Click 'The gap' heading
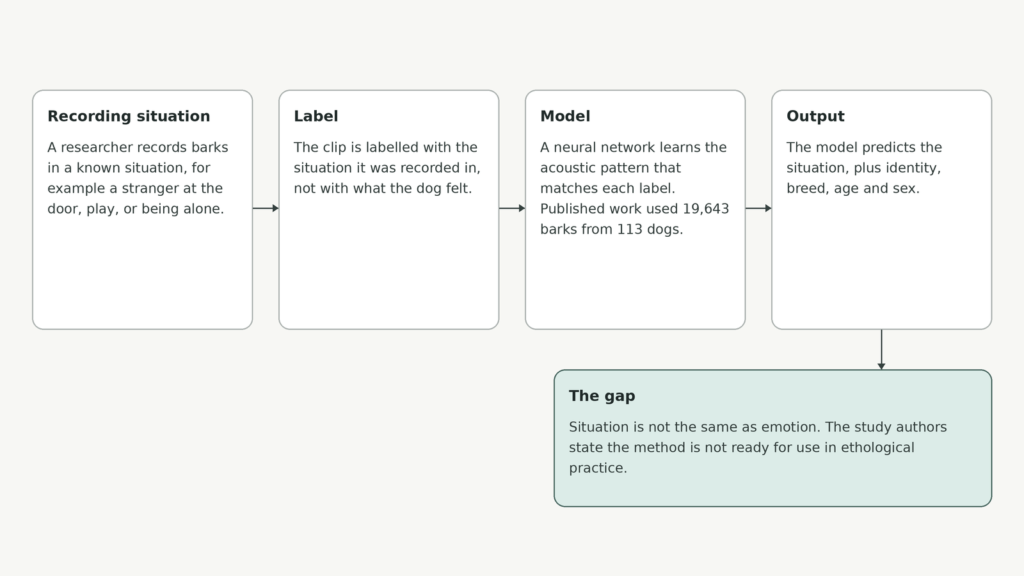This screenshot has width=1024, height=576. tap(601, 396)
